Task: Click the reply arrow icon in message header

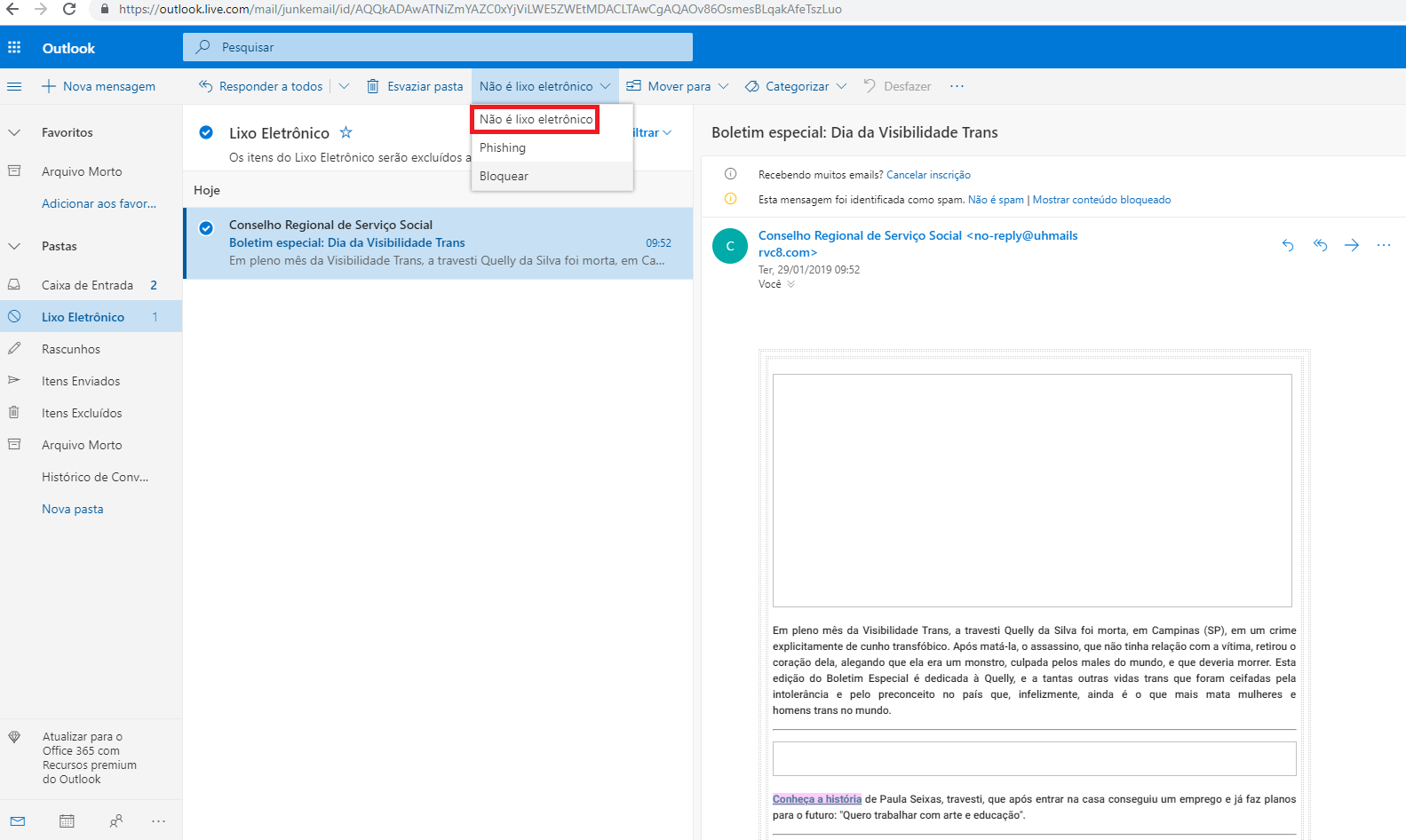Action: [x=1288, y=245]
